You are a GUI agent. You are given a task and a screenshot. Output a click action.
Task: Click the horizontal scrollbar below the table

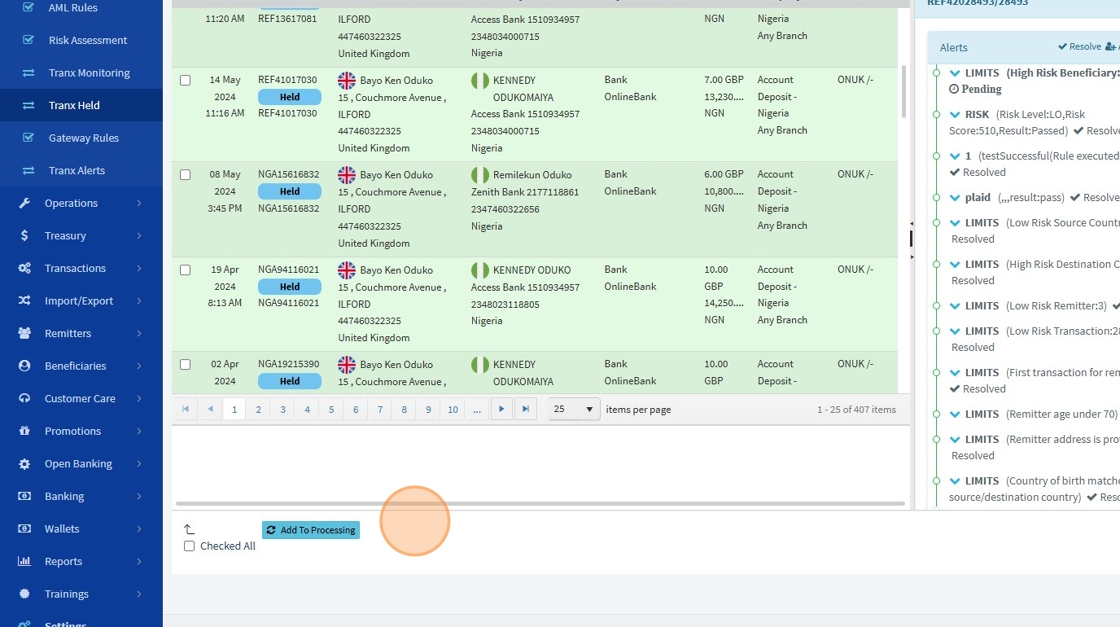pos(540,503)
